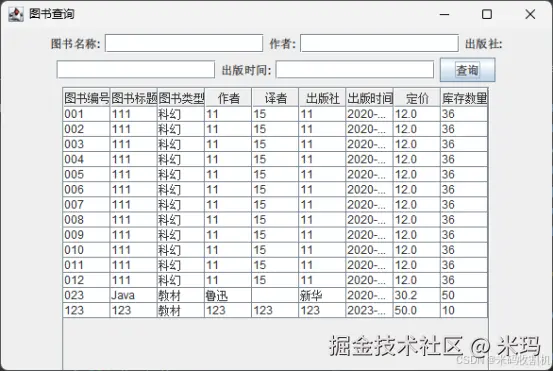
Task: Click 12.0 price cell in row 005
Action: pos(417,175)
